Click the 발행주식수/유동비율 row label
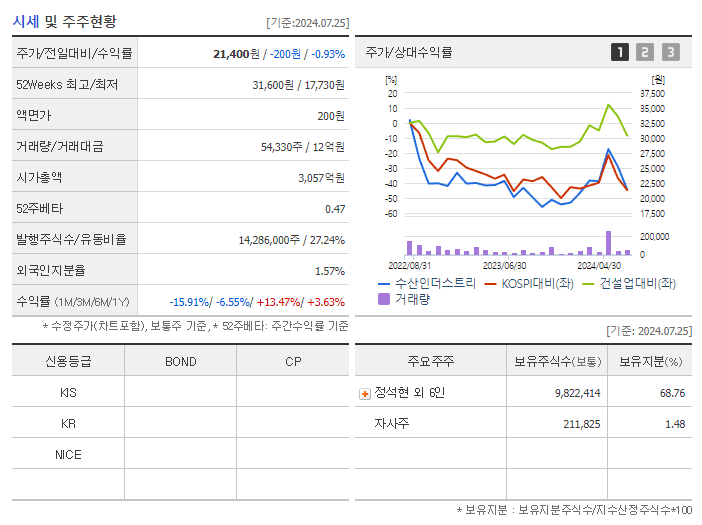This screenshot has width=702, height=525. pos(71,239)
